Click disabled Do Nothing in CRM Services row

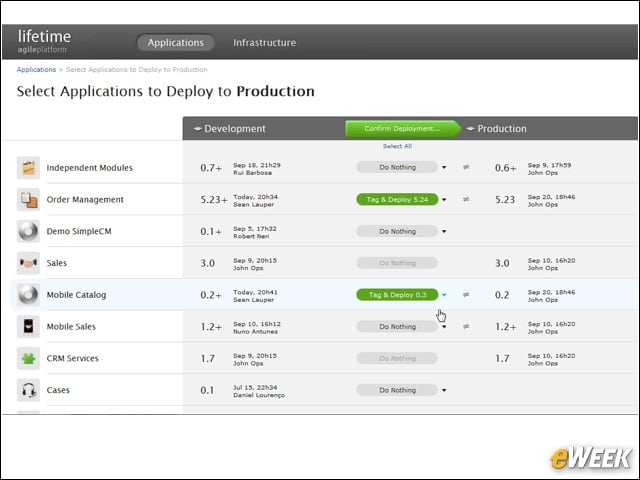coord(397,358)
